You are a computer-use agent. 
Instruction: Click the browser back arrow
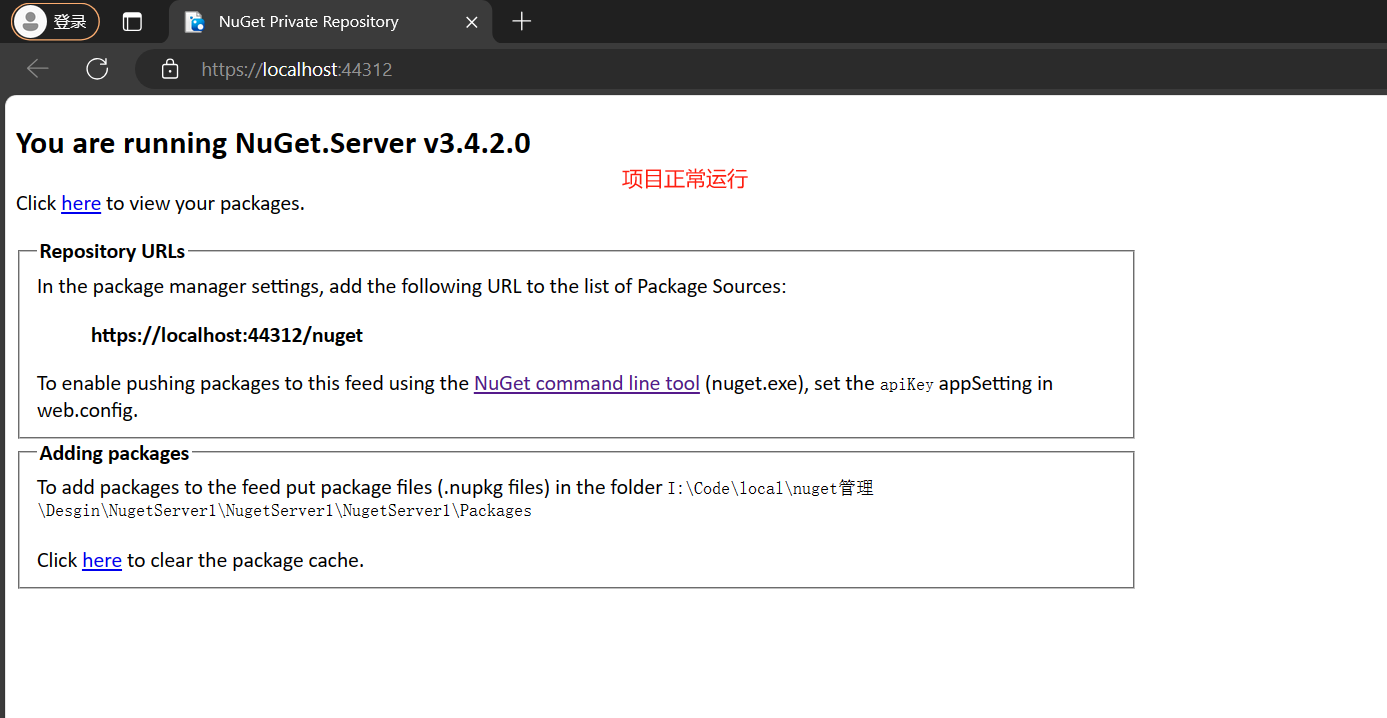point(38,69)
